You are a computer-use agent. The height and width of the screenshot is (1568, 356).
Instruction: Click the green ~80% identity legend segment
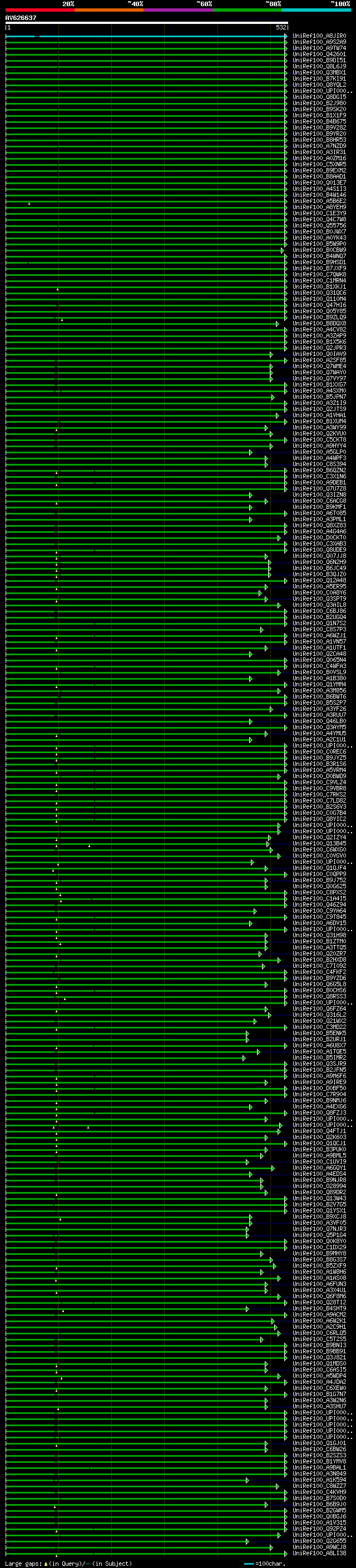pyautogui.click(x=246, y=10)
